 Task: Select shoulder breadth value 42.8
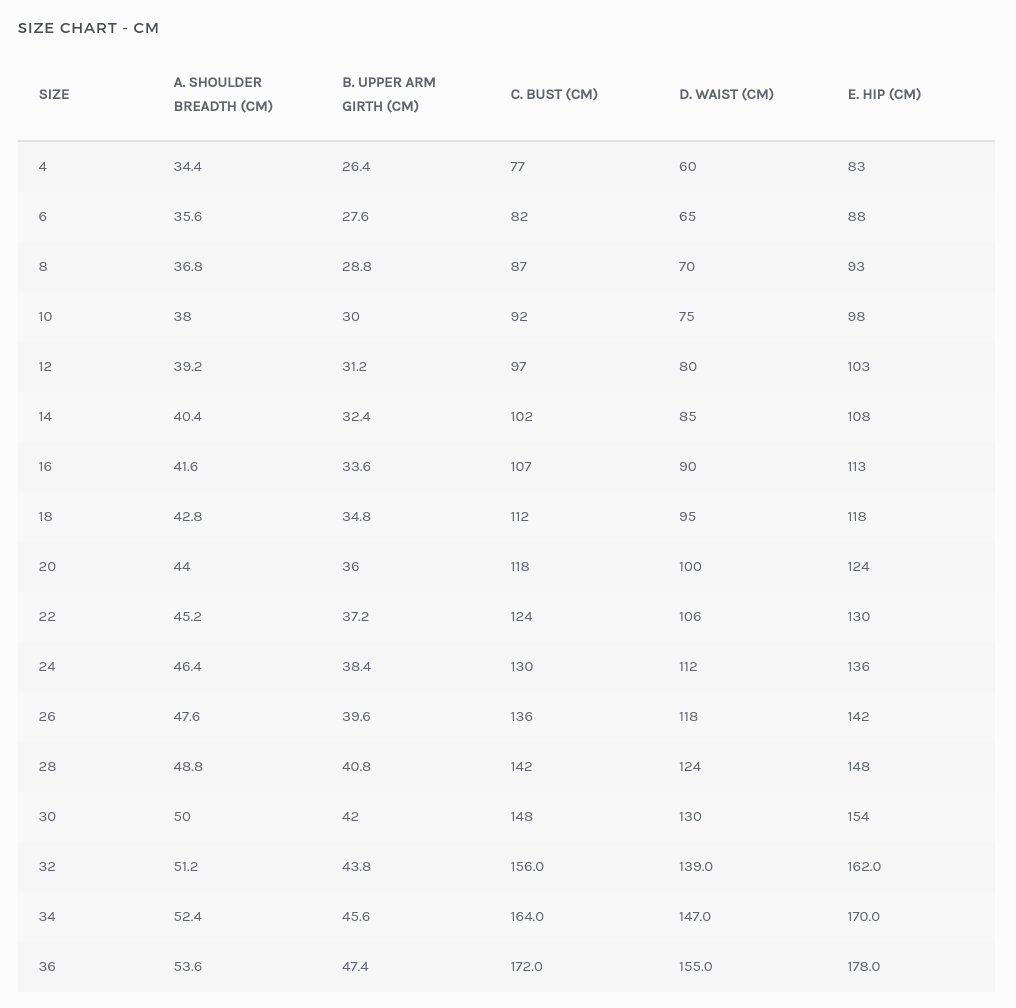(x=188, y=516)
